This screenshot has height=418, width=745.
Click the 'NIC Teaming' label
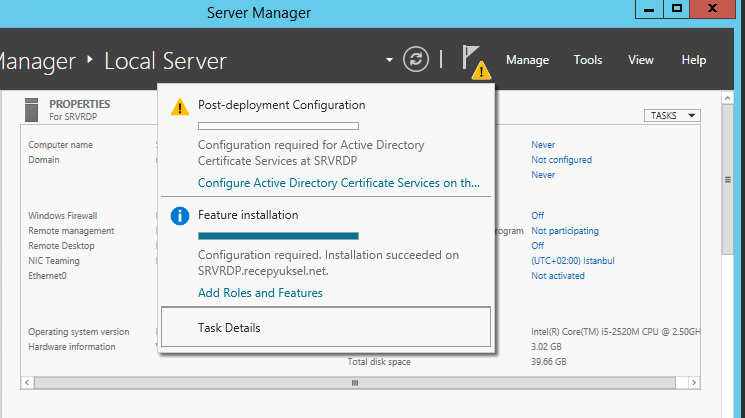click(54, 260)
